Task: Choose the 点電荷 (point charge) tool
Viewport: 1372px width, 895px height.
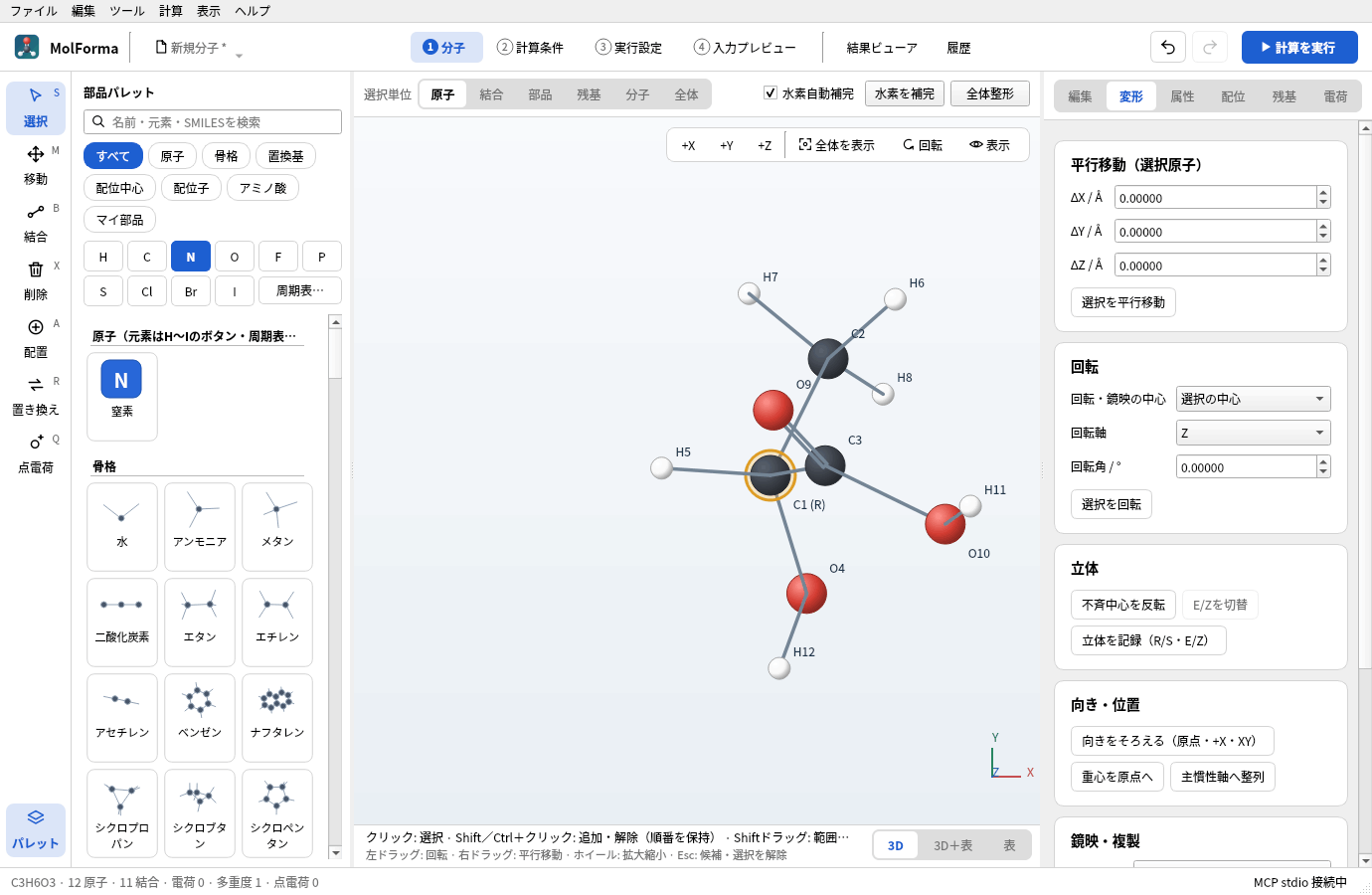Action: pyautogui.click(x=36, y=453)
